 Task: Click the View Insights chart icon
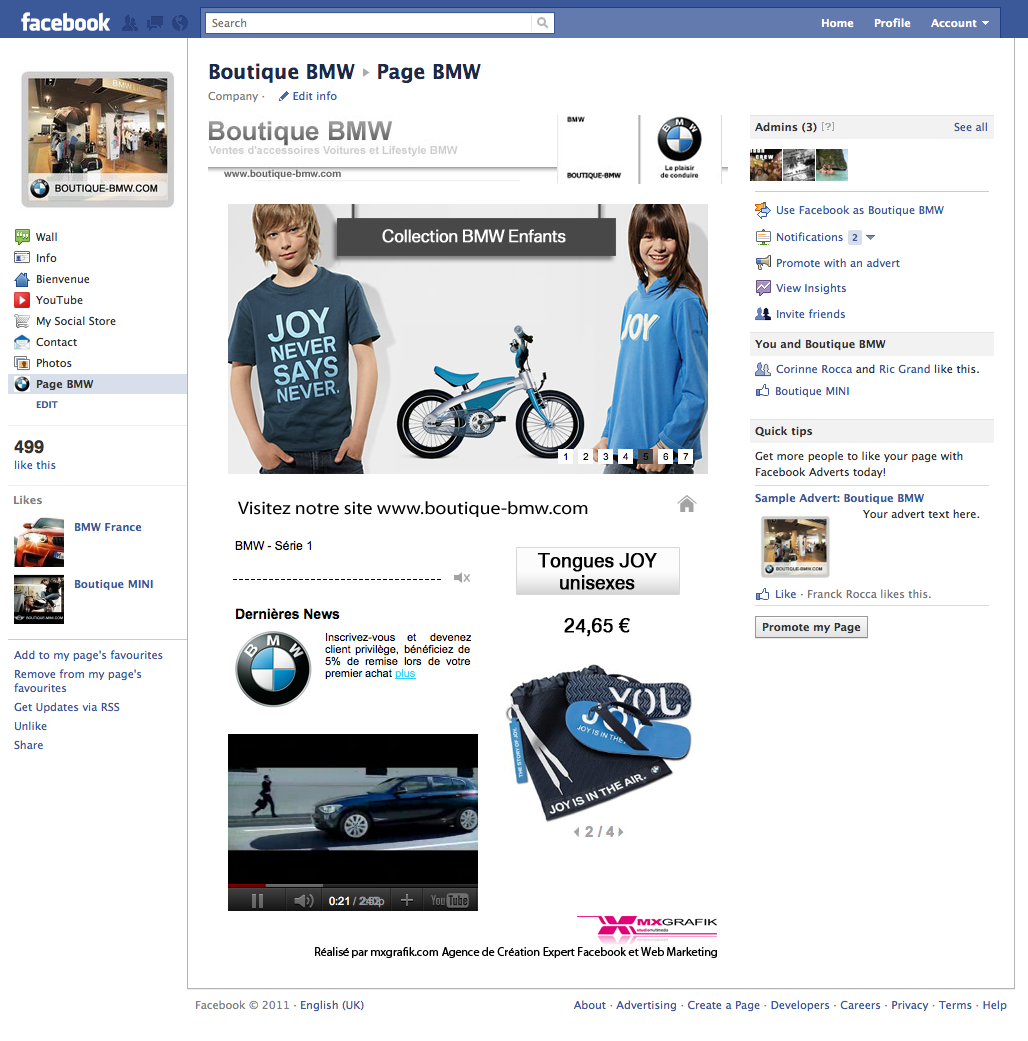pos(763,287)
